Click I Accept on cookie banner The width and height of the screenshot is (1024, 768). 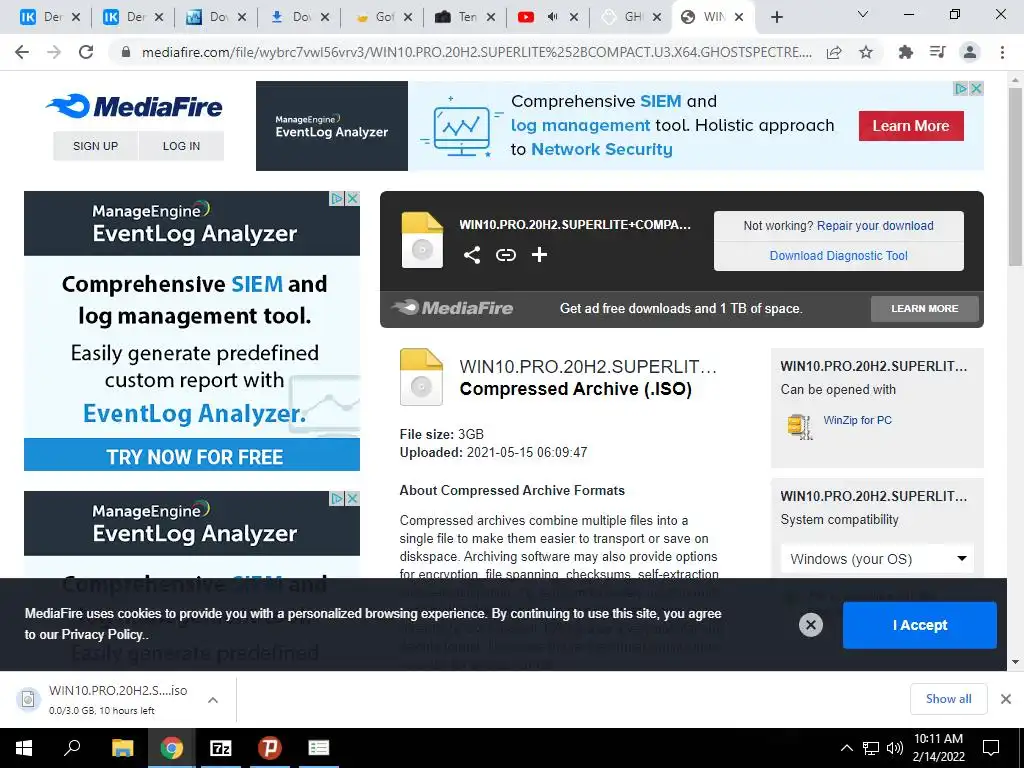point(920,625)
